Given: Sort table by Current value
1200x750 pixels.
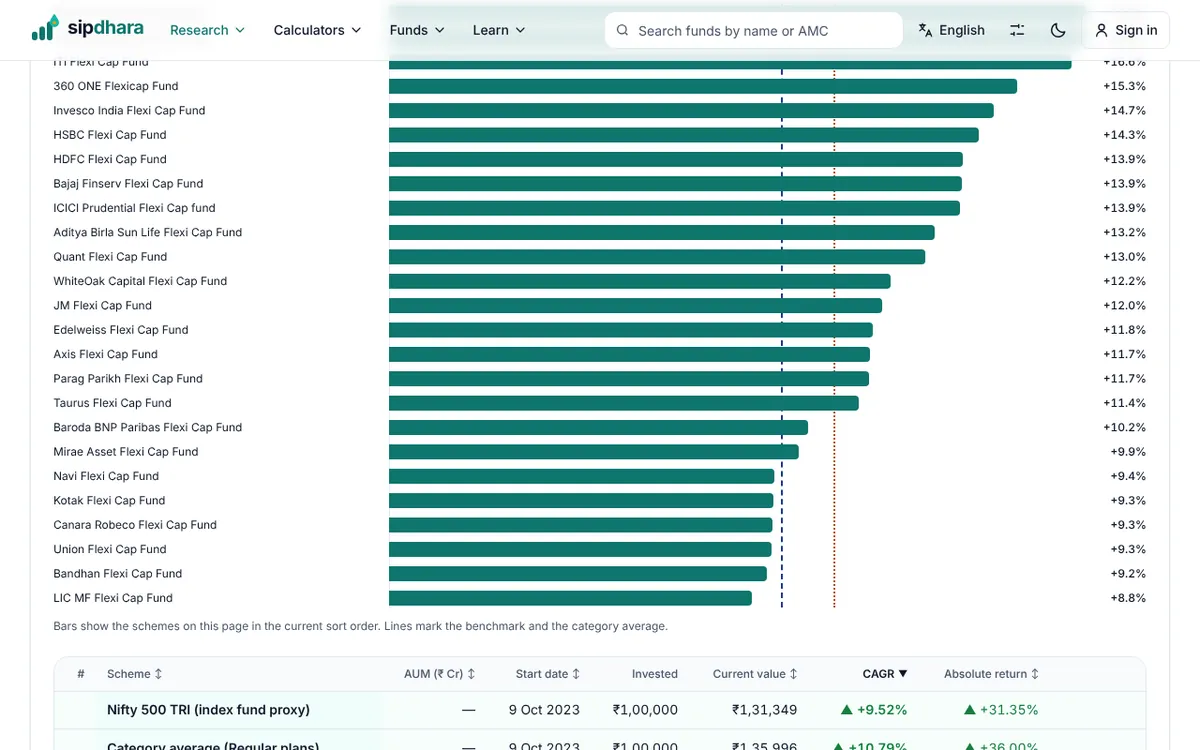Looking at the screenshot, I should tap(755, 674).
